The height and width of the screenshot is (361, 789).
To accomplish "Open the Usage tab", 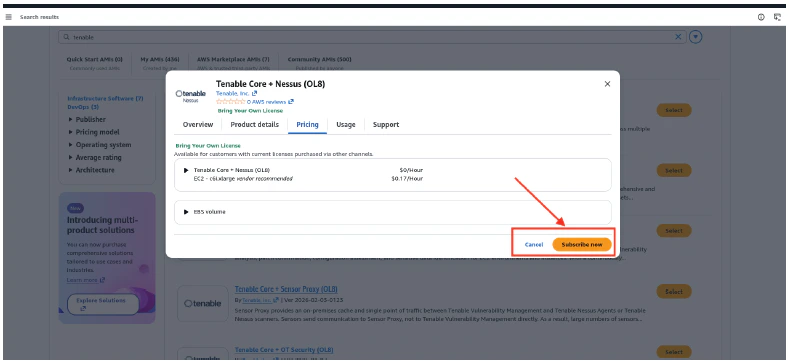I will (346, 124).
